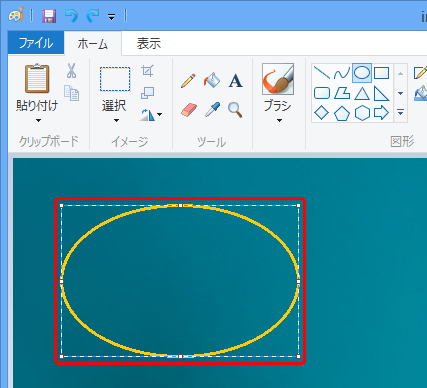Open the resize and skew tool
This screenshot has height=388, width=427.
point(147,93)
